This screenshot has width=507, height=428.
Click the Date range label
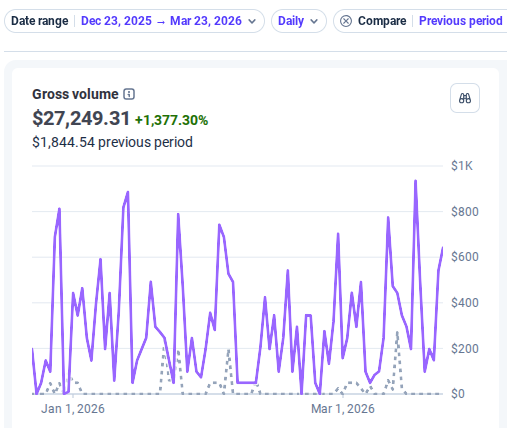click(x=40, y=21)
